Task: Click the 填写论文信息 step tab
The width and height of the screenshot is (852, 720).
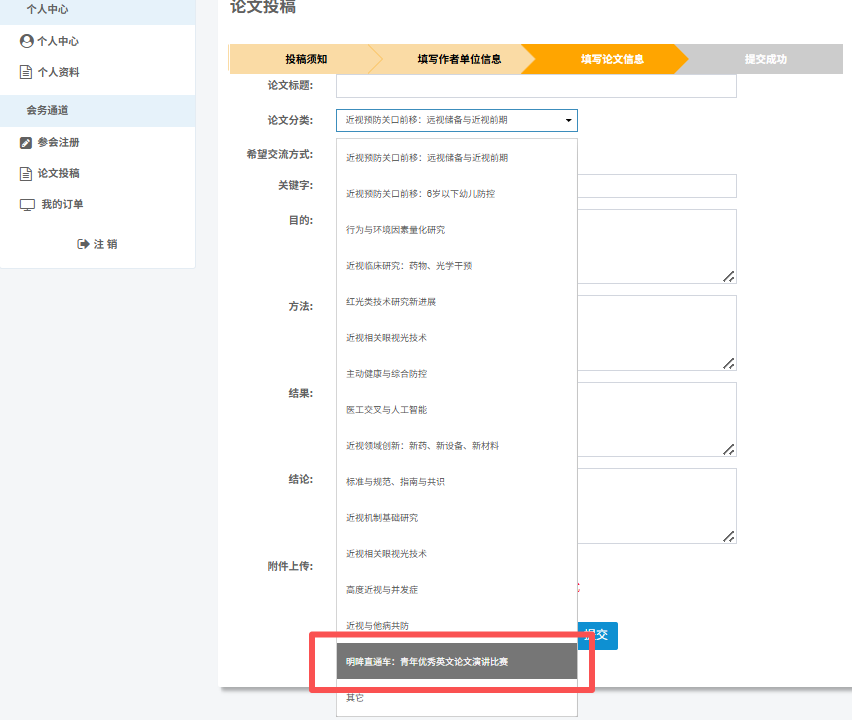Action: (611, 59)
